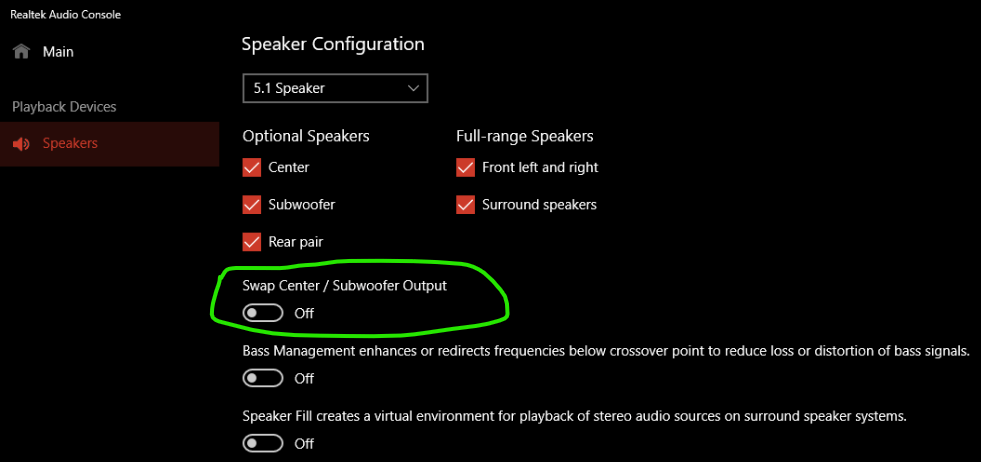Uncheck the Subwoofer checkbox
Viewport: 981px width, 462px height.
tap(252, 205)
